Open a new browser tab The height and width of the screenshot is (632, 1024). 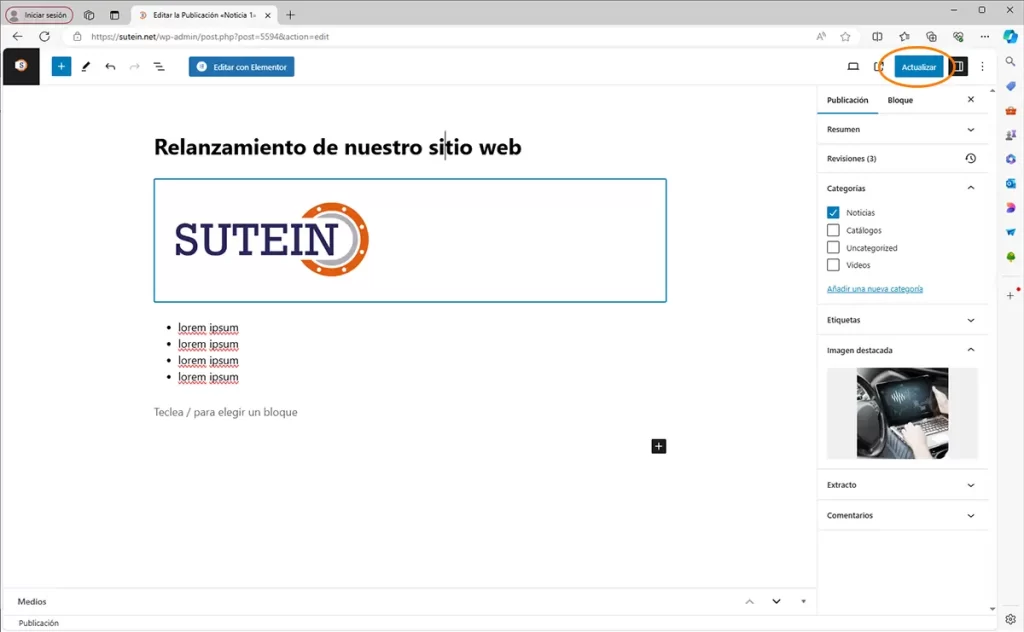(291, 15)
